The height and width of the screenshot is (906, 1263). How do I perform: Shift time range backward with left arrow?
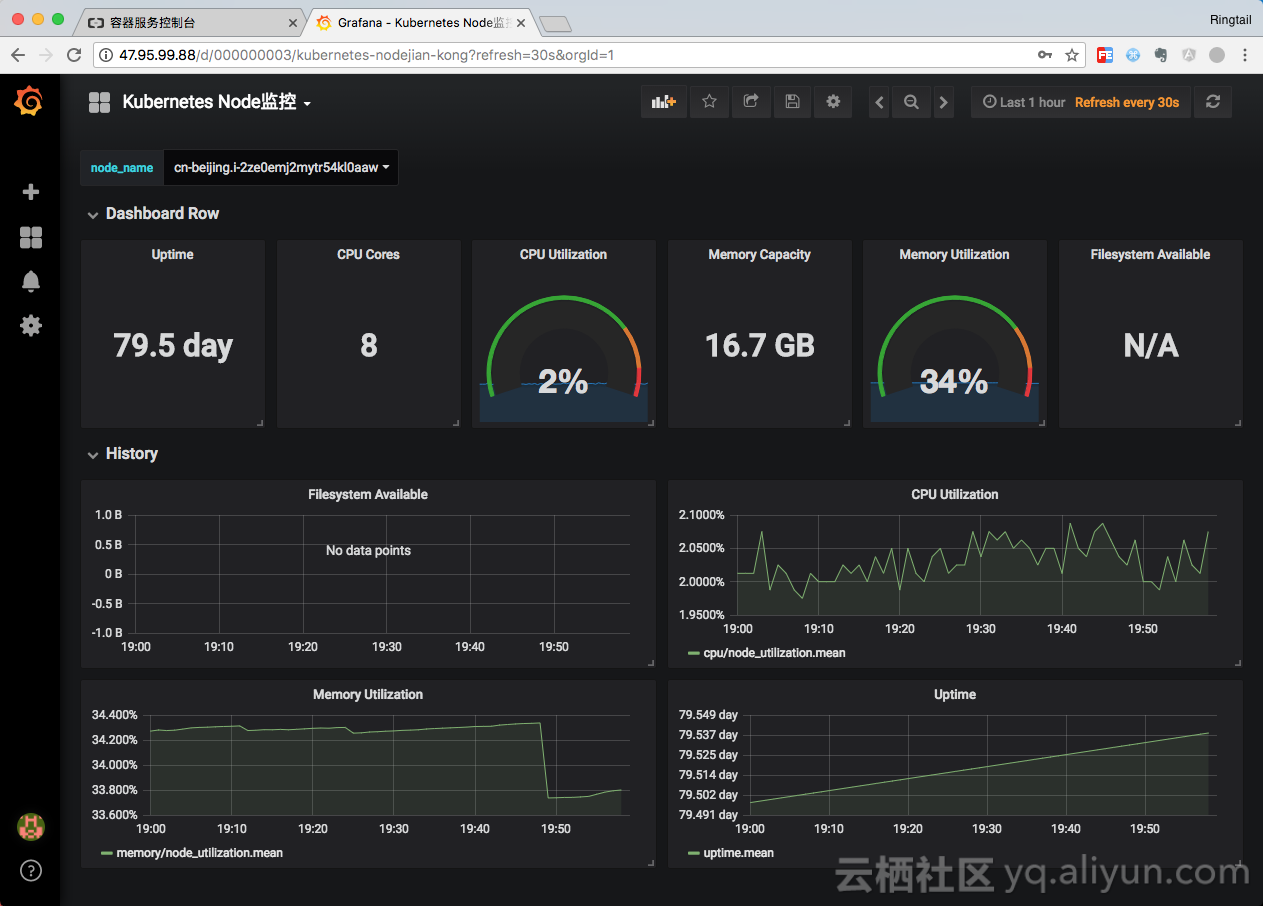pos(879,102)
